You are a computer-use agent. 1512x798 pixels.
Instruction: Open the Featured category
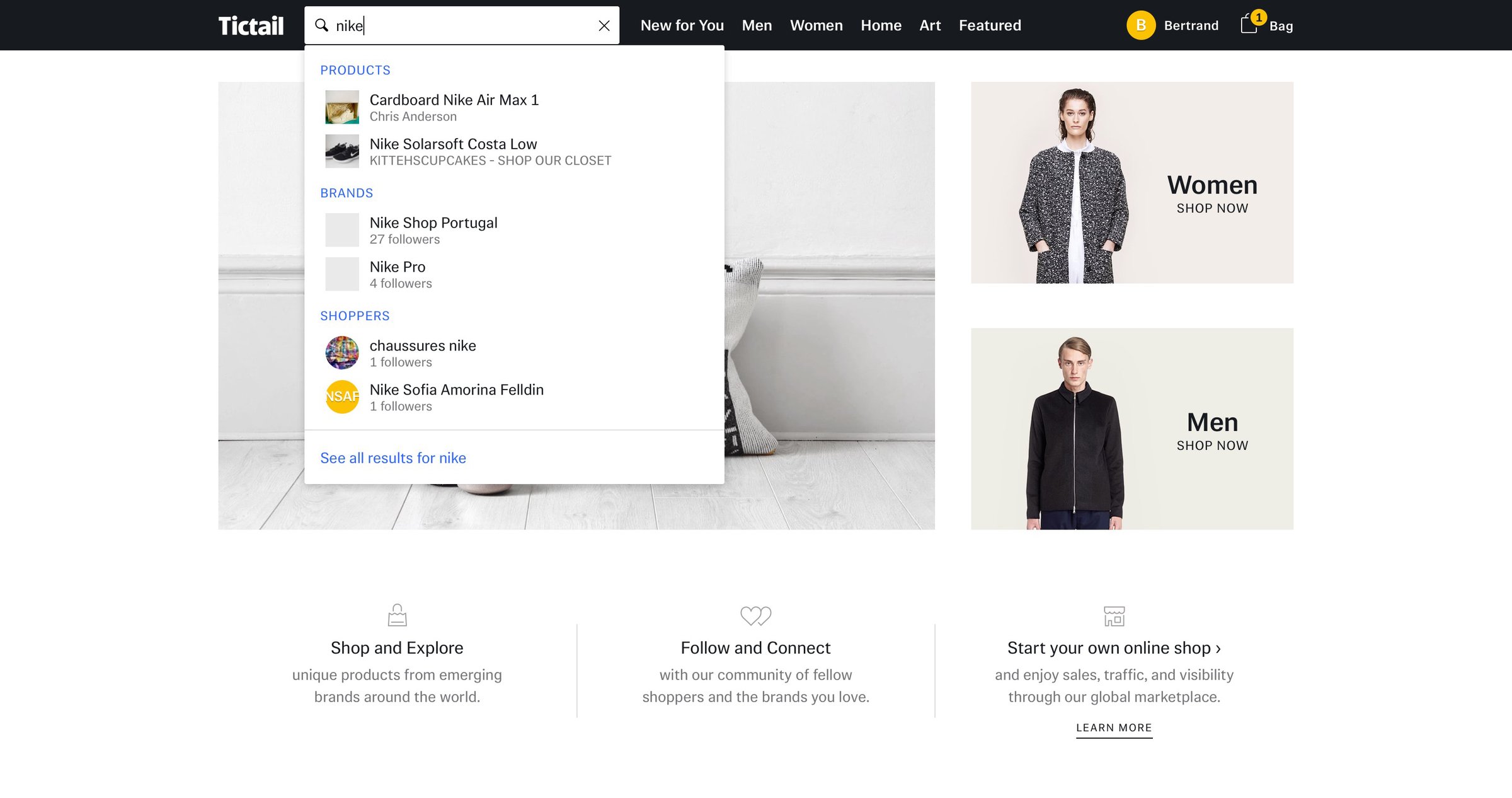[990, 26]
